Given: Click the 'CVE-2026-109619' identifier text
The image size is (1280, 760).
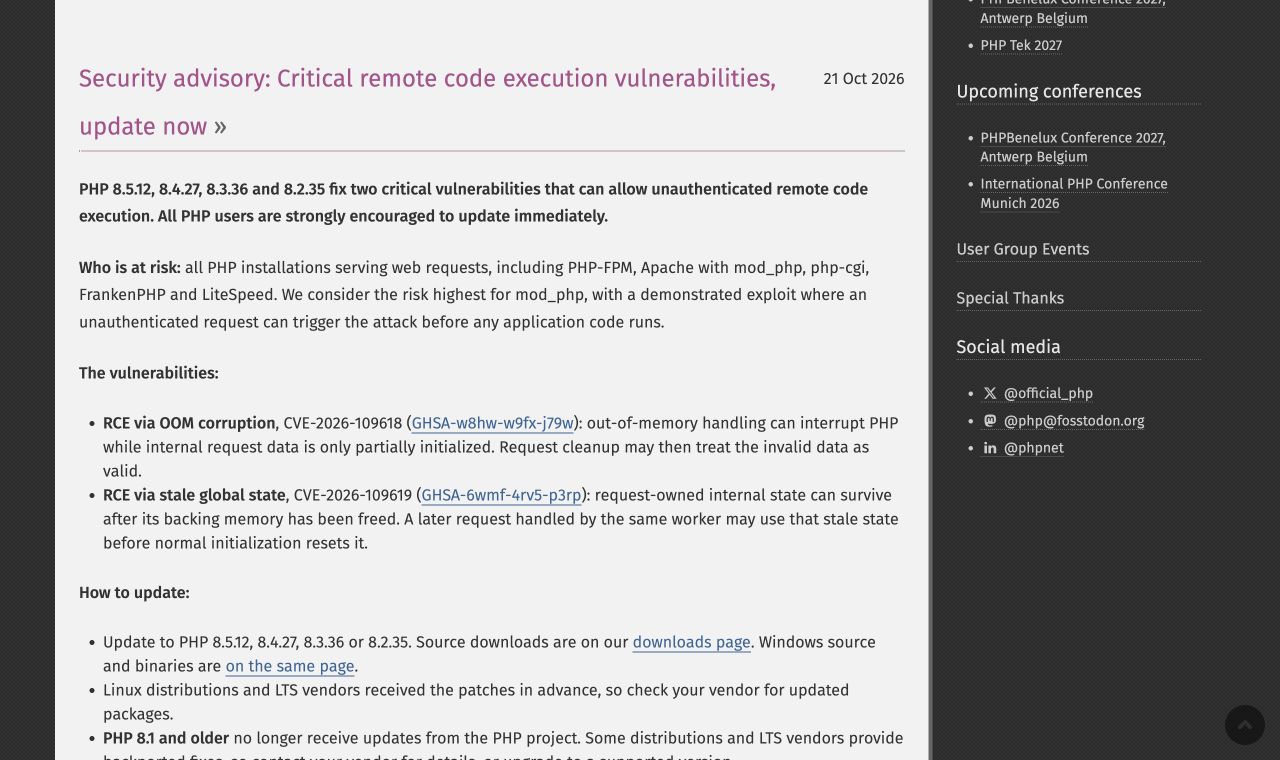Looking at the screenshot, I should click(352, 495).
